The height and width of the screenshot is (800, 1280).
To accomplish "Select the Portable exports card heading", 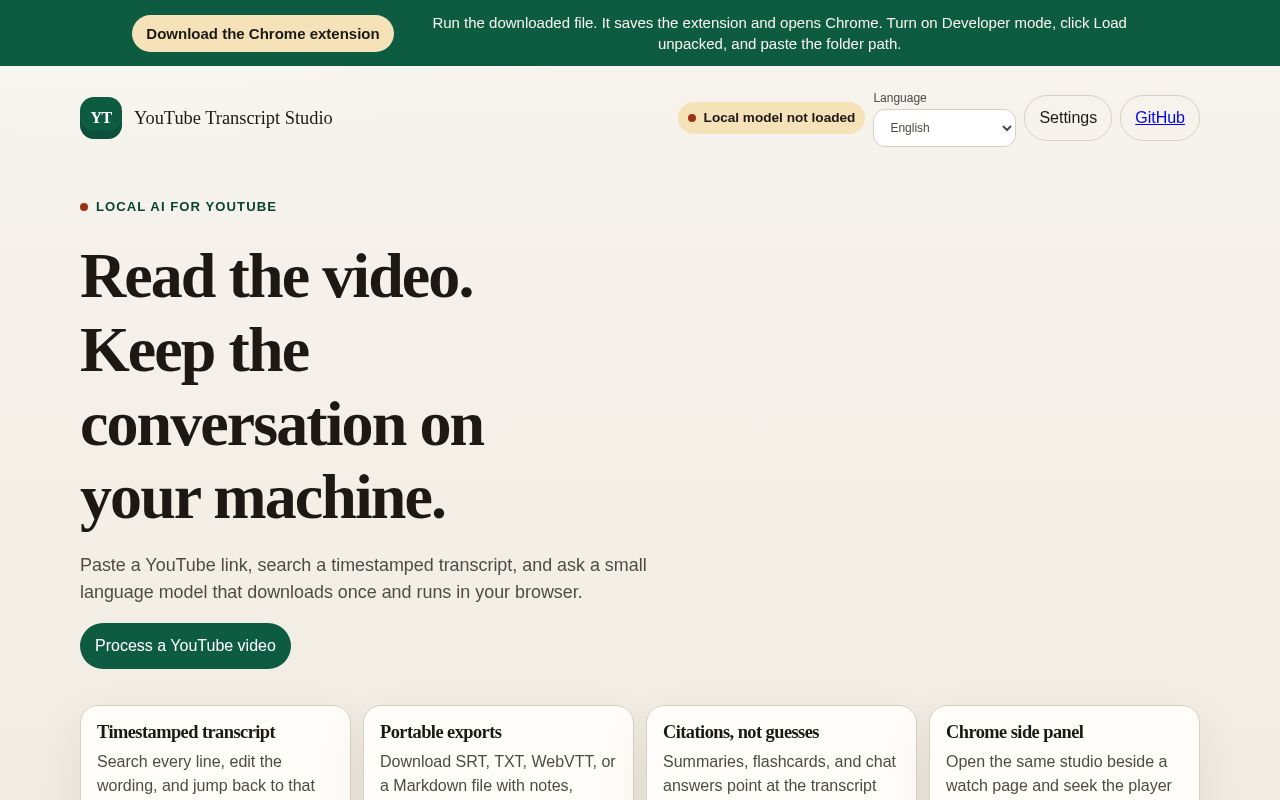I will [441, 732].
